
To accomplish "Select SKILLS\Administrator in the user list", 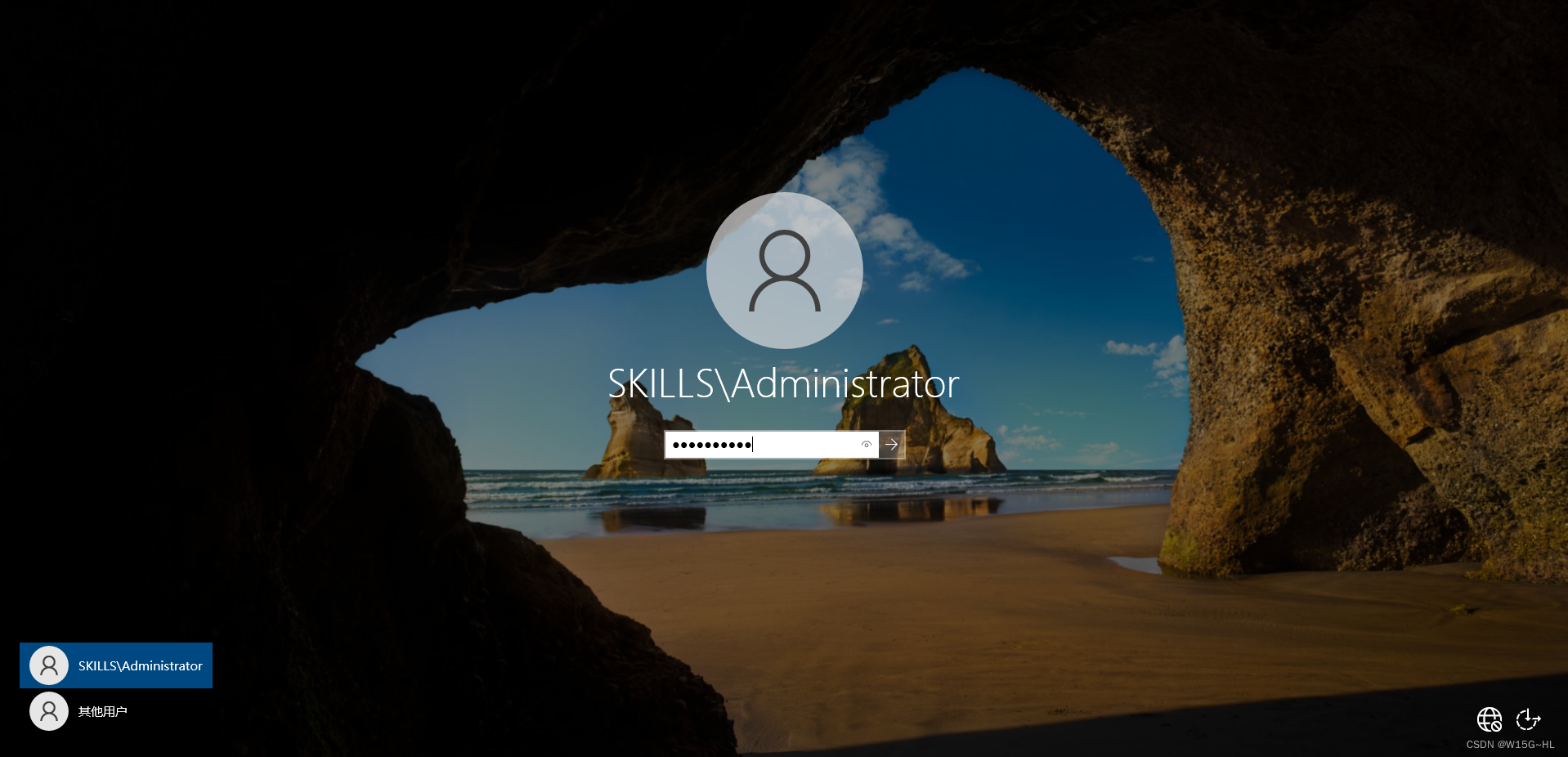I will tap(116, 665).
